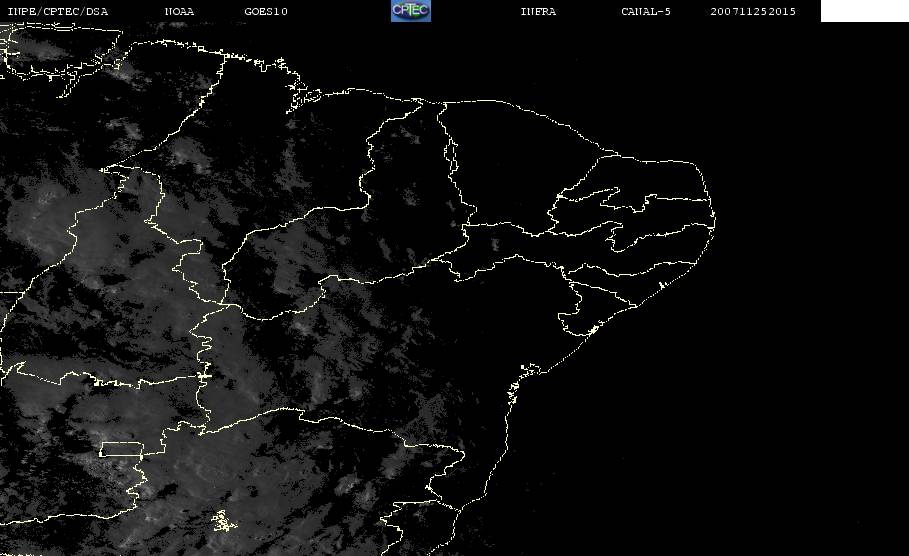This screenshot has height=556, width=909.
Task: Click the CANAL-5 channel label
Action: tap(645, 12)
